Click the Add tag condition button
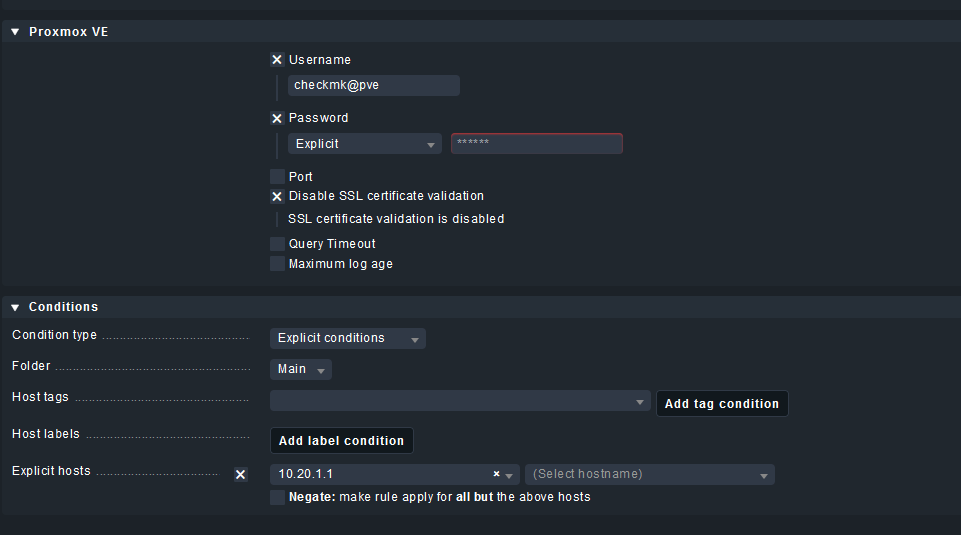Viewport: 961px width, 535px height. point(722,404)
